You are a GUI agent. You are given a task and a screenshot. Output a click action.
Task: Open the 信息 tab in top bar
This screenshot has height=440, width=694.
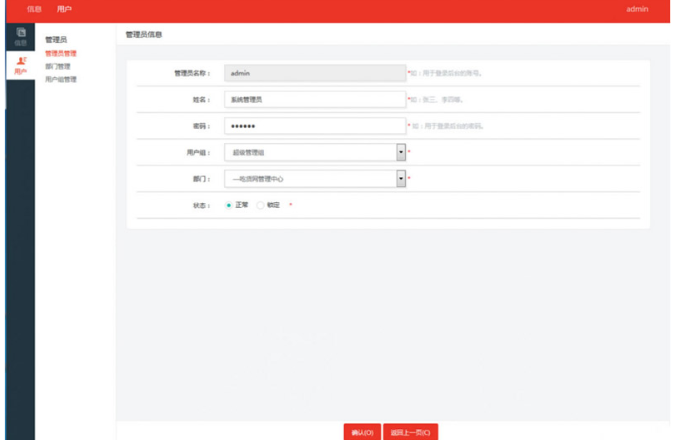tap(34, 9)
